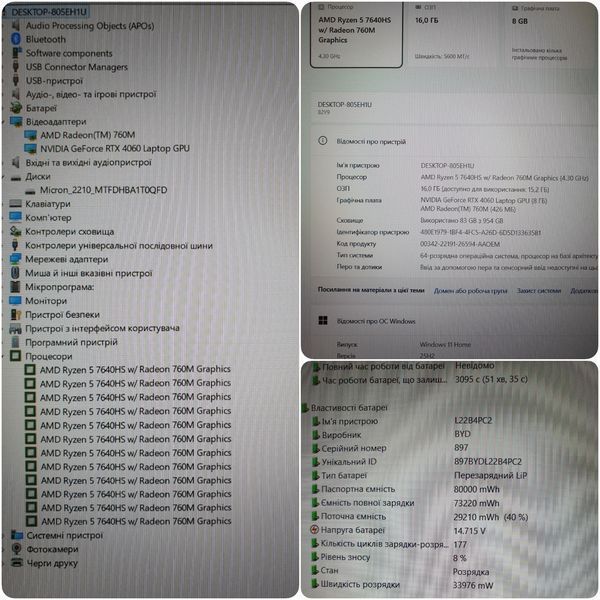Click the Windows 11 Home edition value
The image size is (600, 600).
tap(445, 344)
